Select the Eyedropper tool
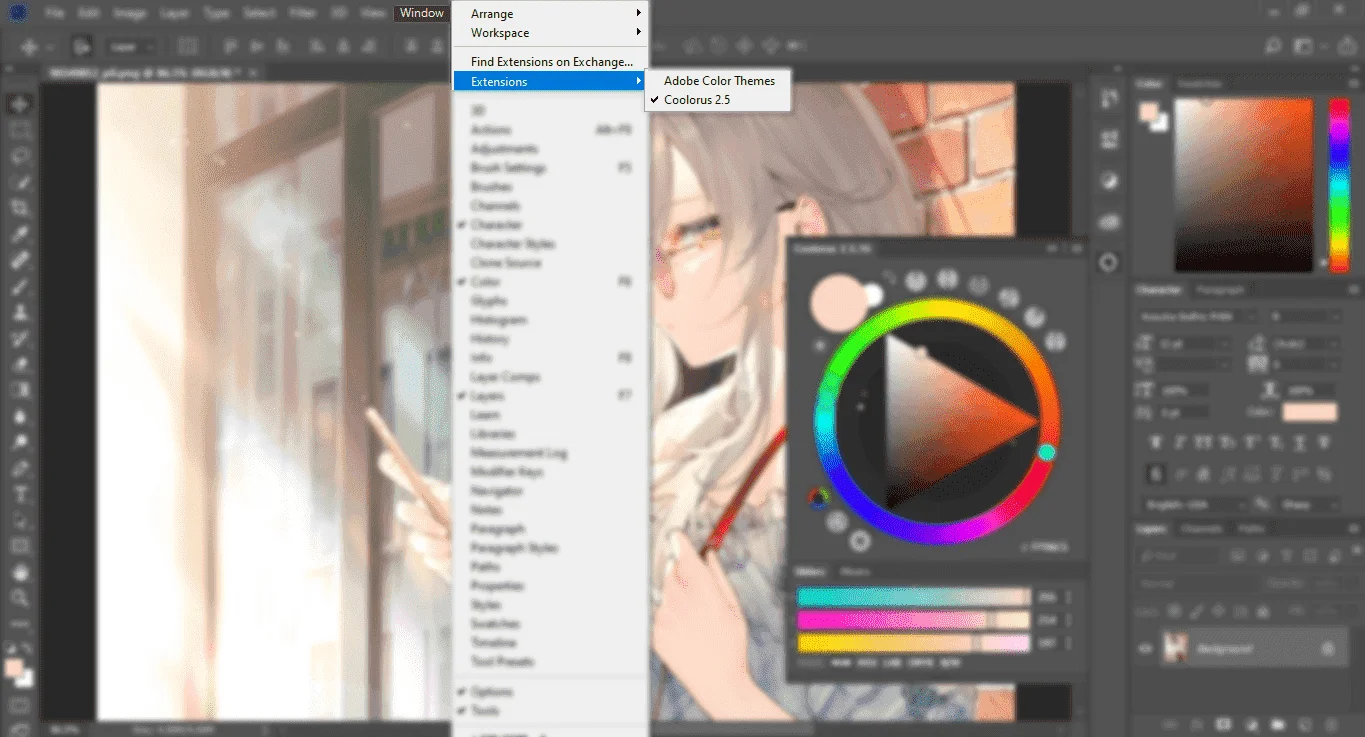The width and height of the screenshot is (1365, 737). coord(20,234)
